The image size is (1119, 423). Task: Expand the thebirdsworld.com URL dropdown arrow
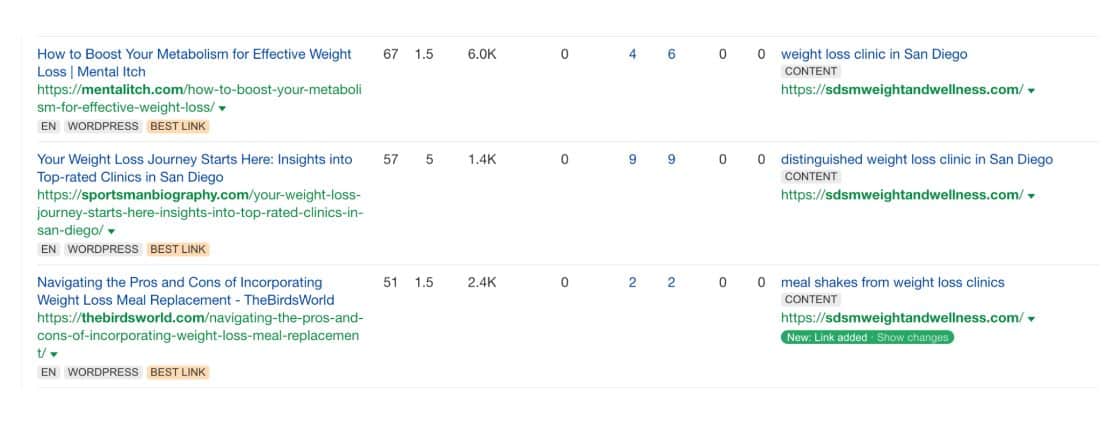click(54, 354)
